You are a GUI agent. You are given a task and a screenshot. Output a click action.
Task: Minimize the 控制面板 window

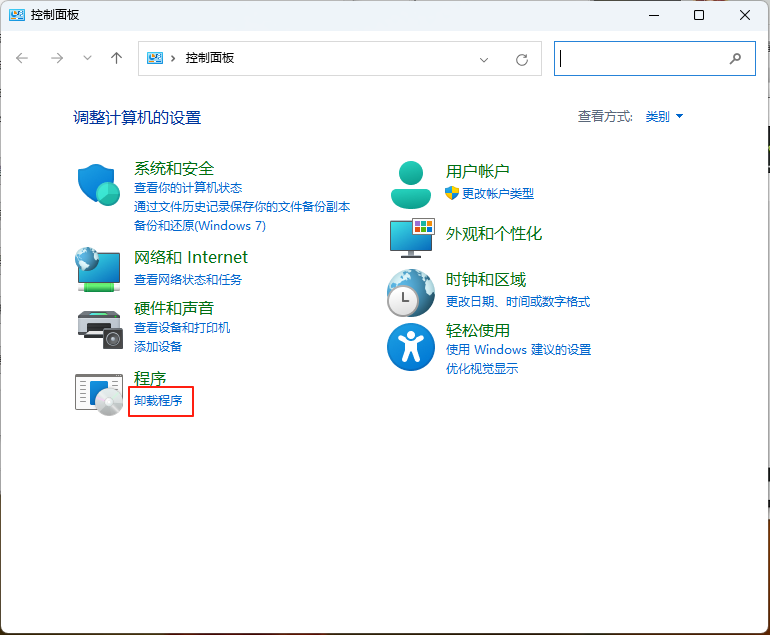(654, 15)
